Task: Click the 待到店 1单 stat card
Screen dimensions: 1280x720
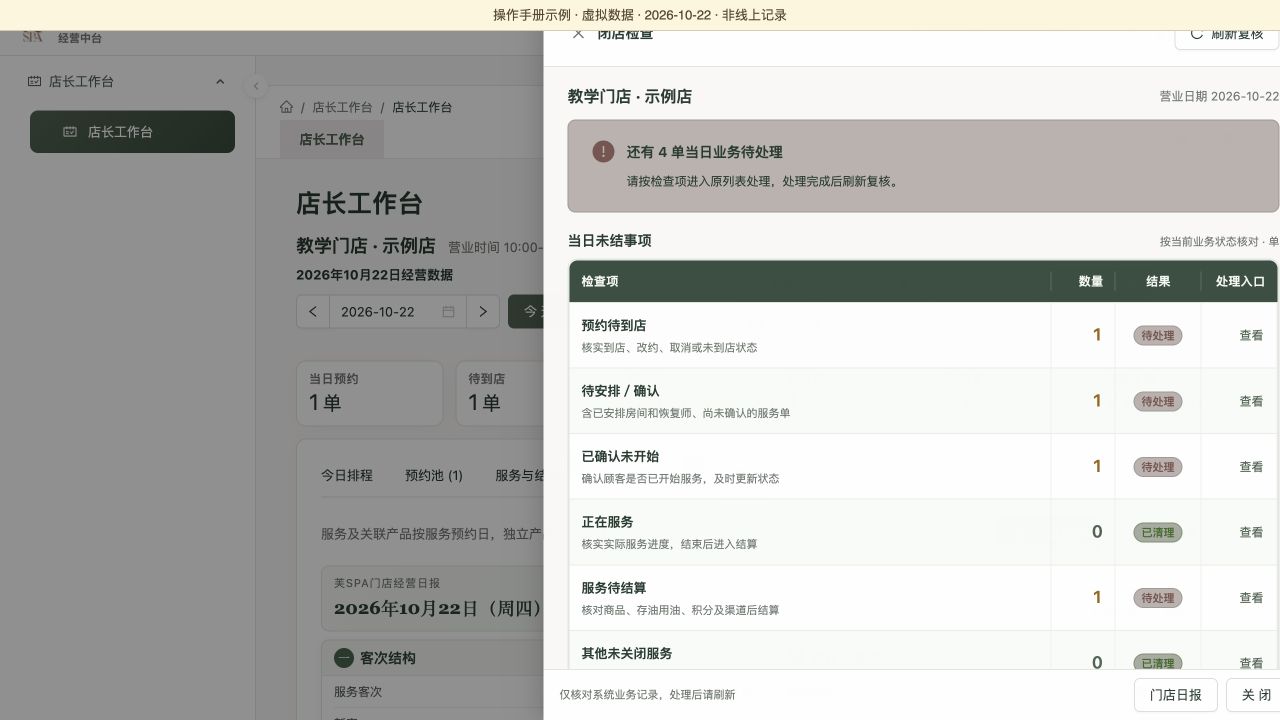Action: click(500, 393)
